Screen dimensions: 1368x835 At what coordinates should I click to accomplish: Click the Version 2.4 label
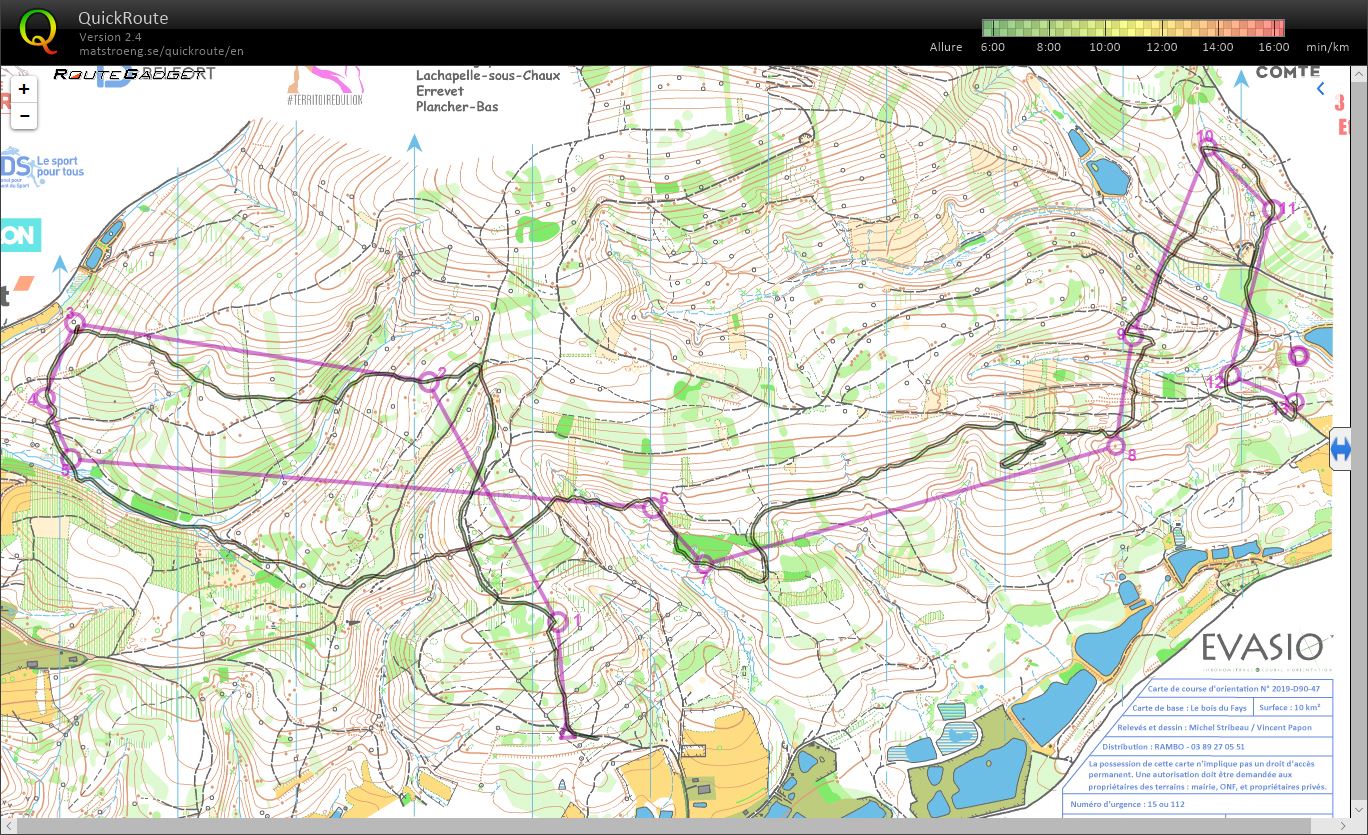pyautogui.click(x=109, y=37)
